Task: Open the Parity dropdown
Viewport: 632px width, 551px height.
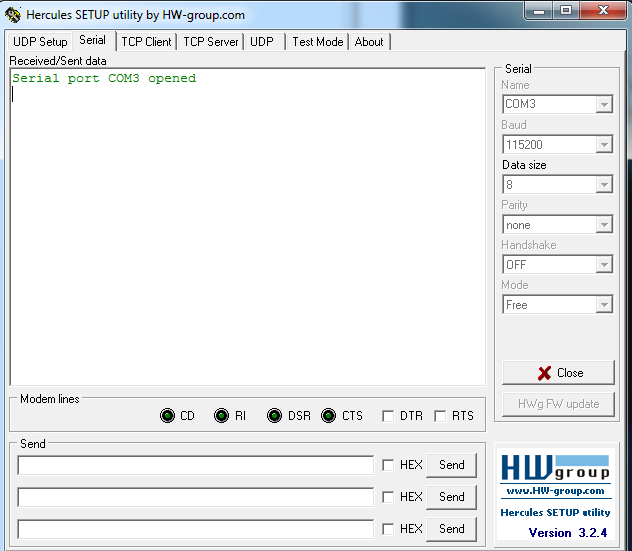Action: [558, 225]
